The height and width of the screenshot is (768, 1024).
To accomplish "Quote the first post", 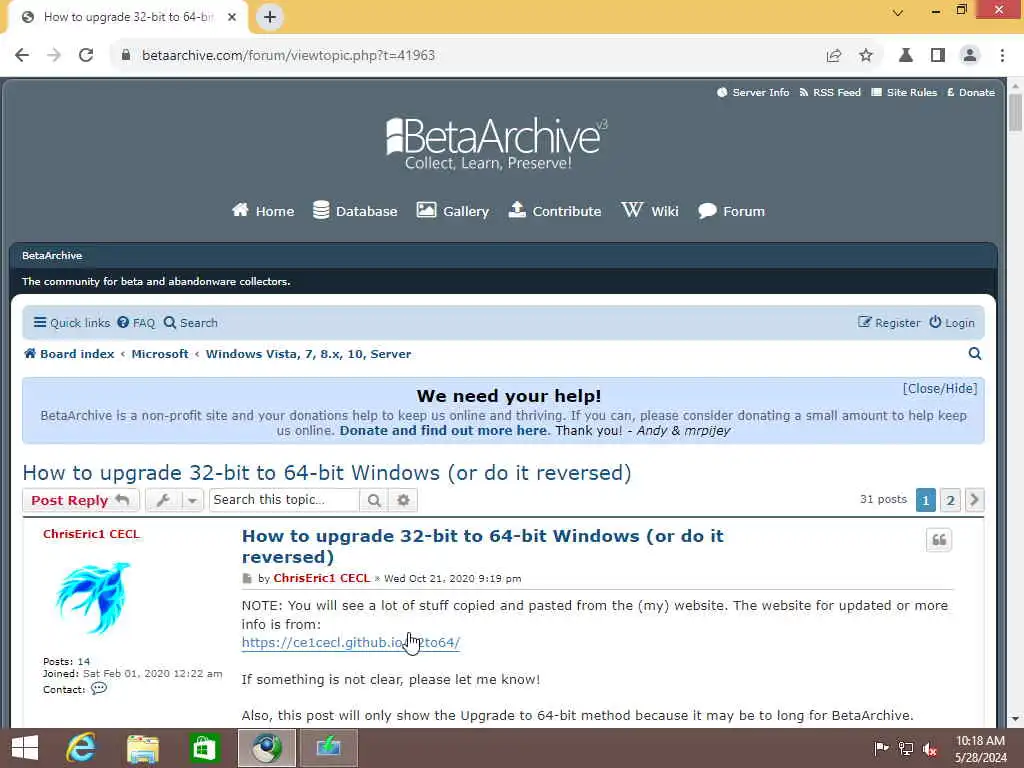I will click(x=939, y=540).
